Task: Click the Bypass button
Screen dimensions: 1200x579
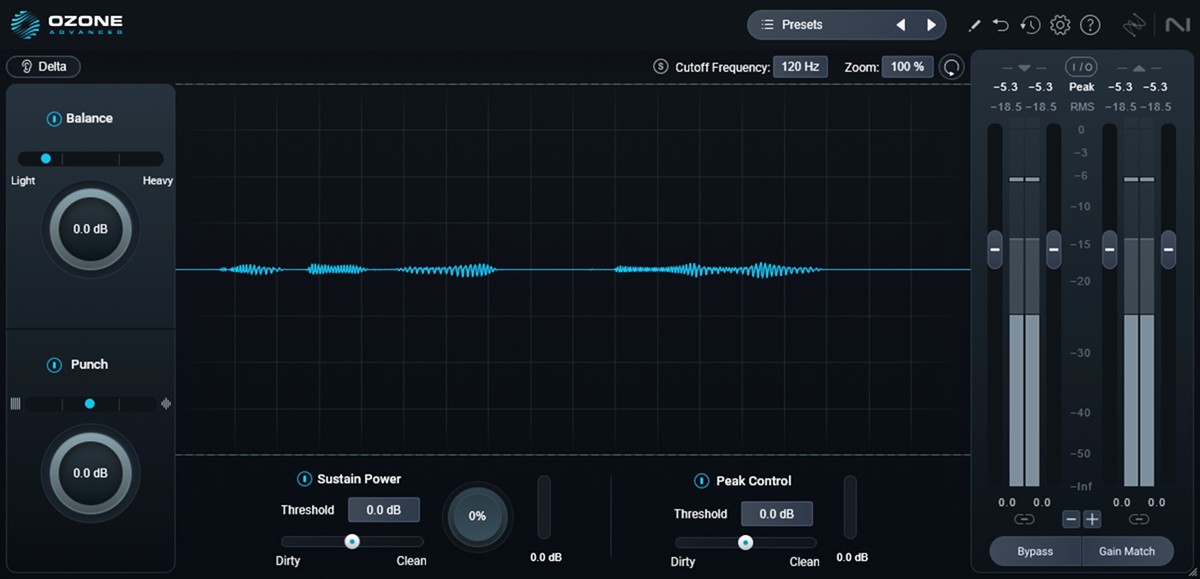Action: [1035, 551]
